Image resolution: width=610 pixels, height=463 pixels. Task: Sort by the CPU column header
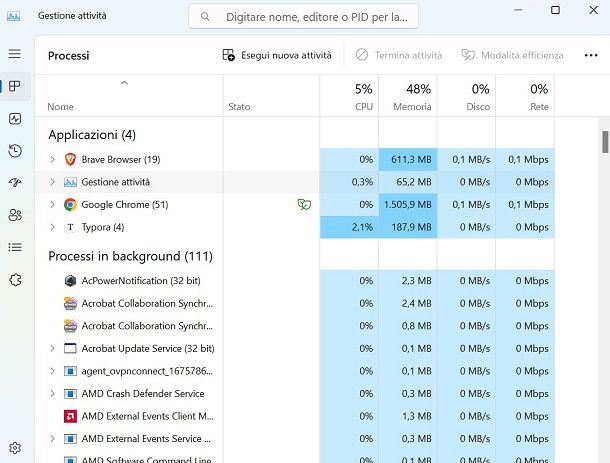[349, 96]
